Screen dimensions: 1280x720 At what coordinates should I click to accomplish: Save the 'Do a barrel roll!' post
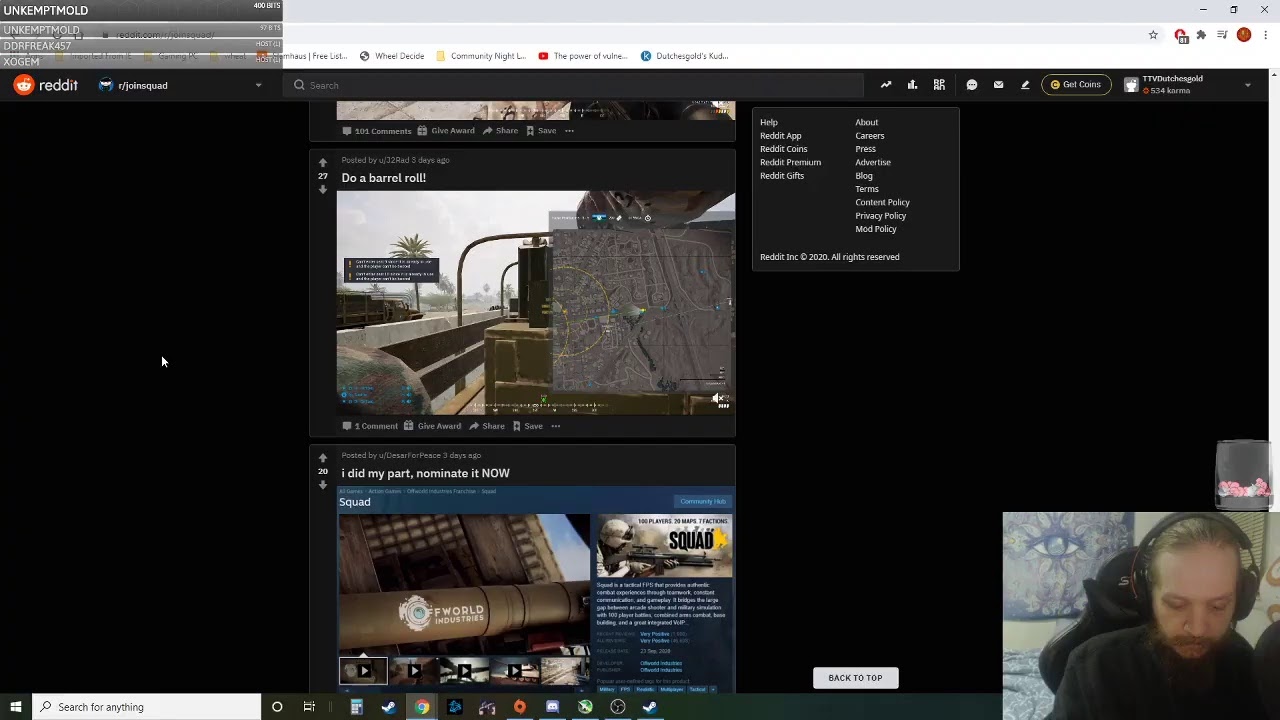click(527, 426)
